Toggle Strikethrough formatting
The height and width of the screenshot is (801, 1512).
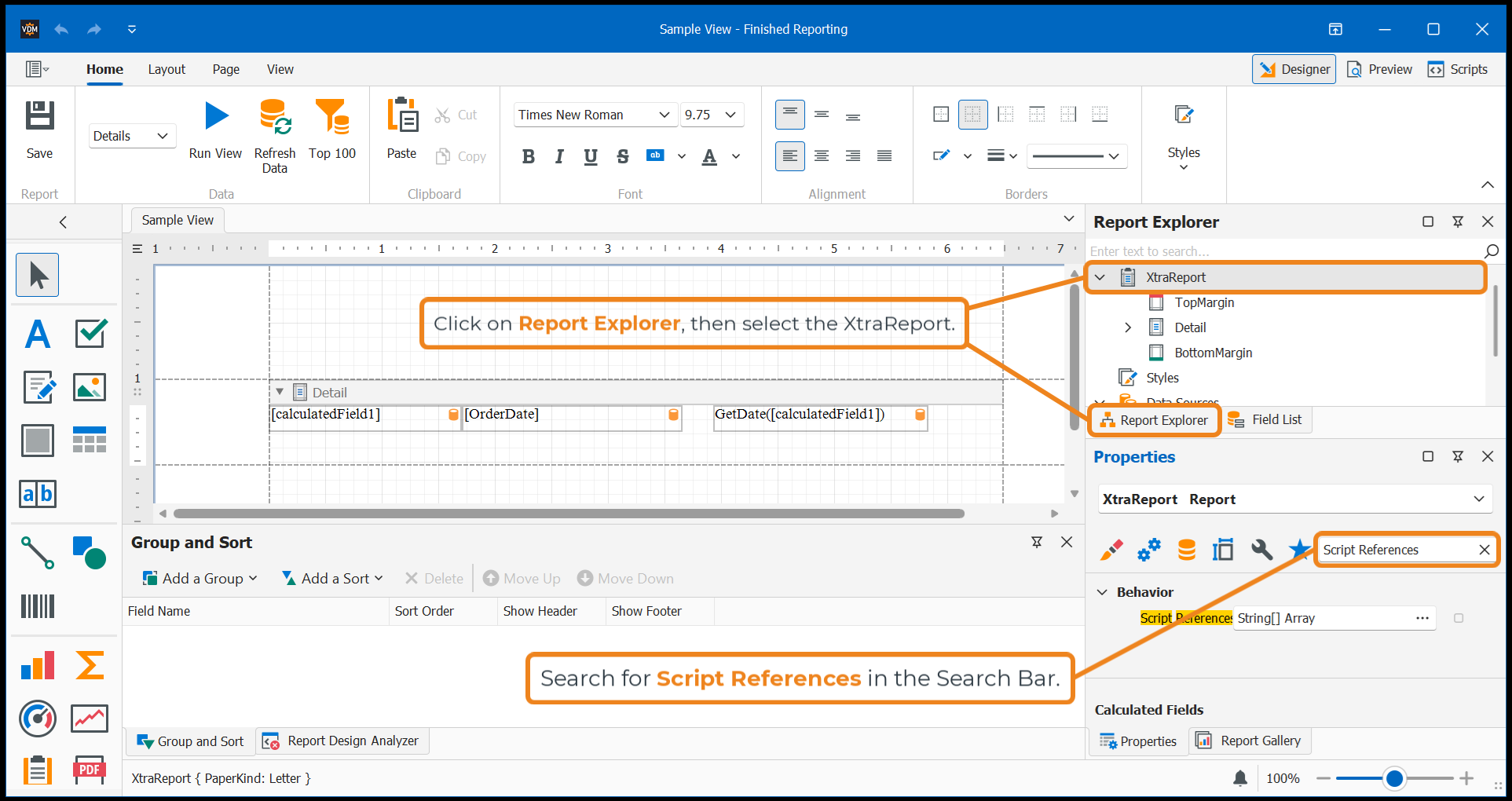pyautogui.click(x=623, y=156)
